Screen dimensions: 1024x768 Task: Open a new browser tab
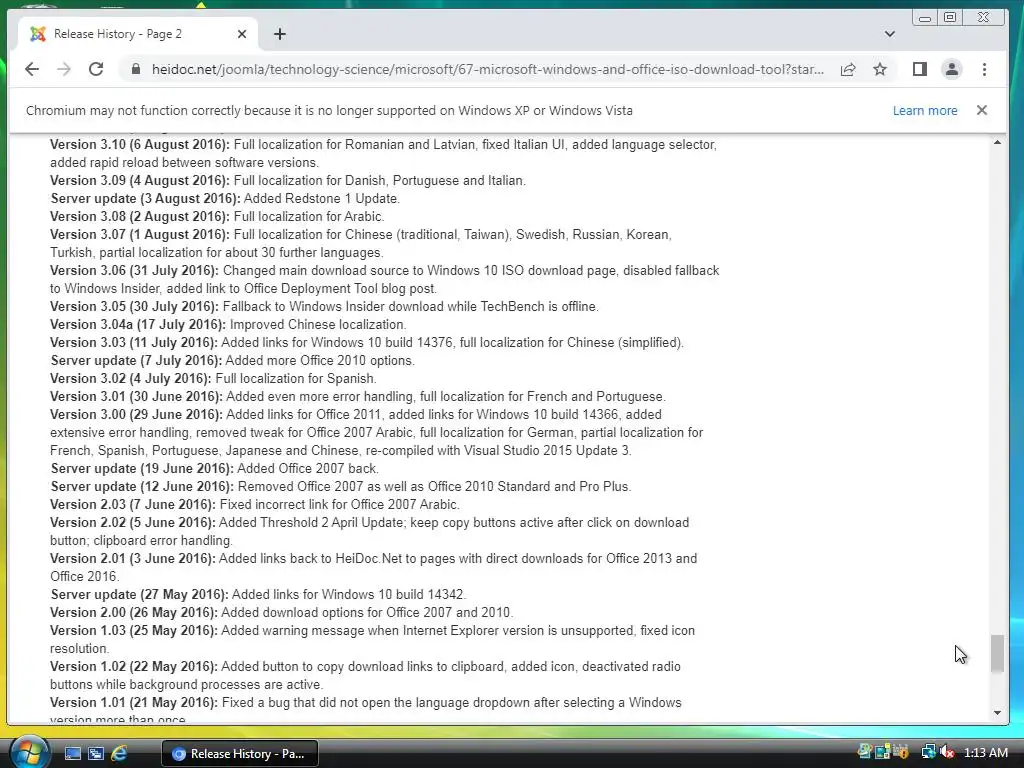point(280,34)
